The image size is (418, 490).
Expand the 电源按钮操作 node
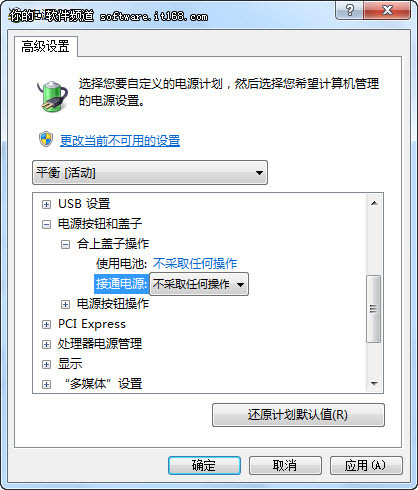coord(65,304)
